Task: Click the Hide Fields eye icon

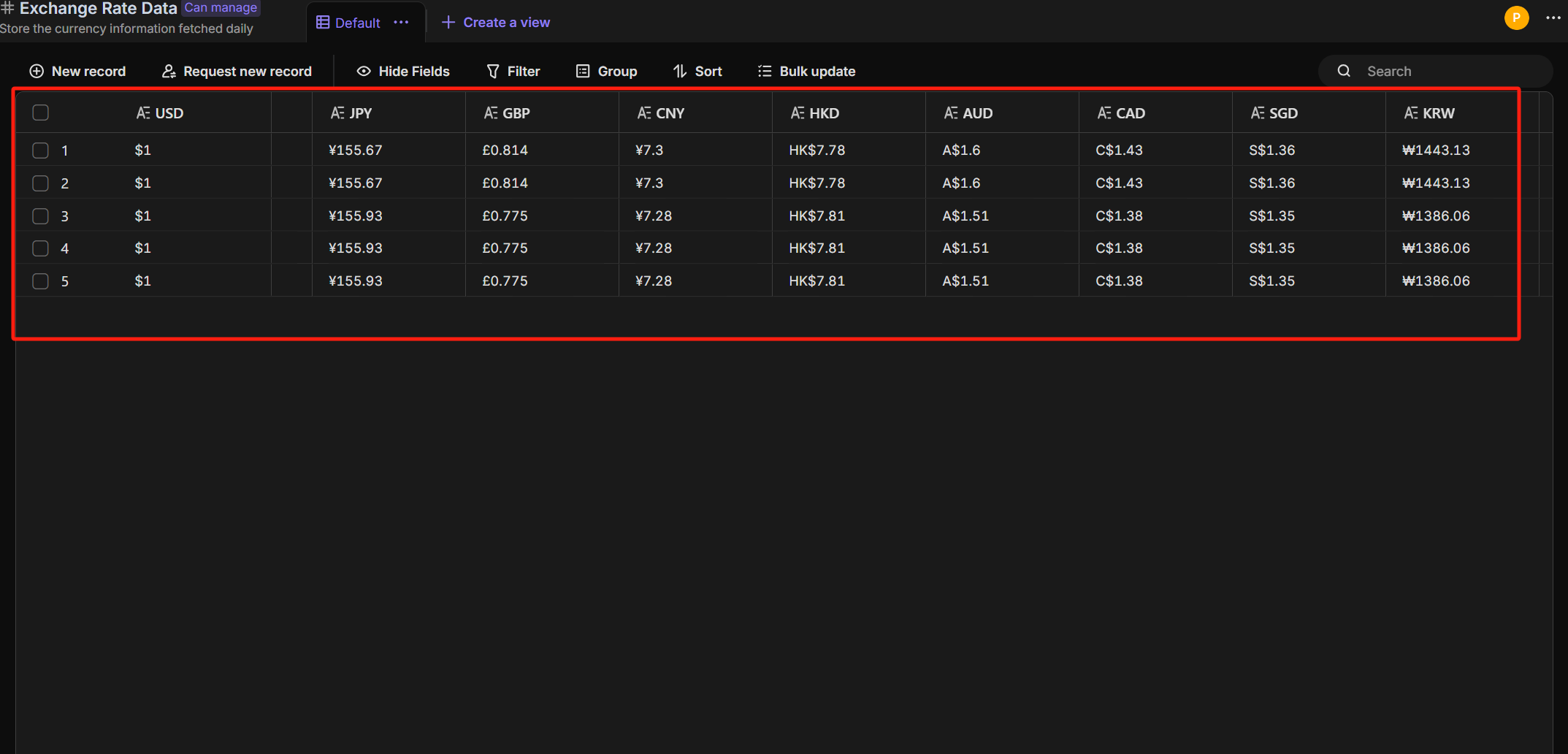Action: (364, 71)
